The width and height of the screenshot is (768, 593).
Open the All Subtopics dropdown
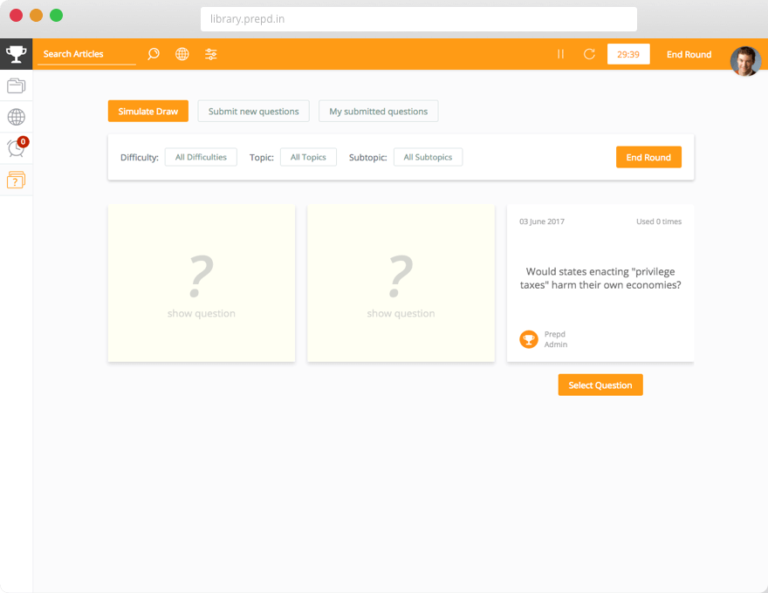428,157
